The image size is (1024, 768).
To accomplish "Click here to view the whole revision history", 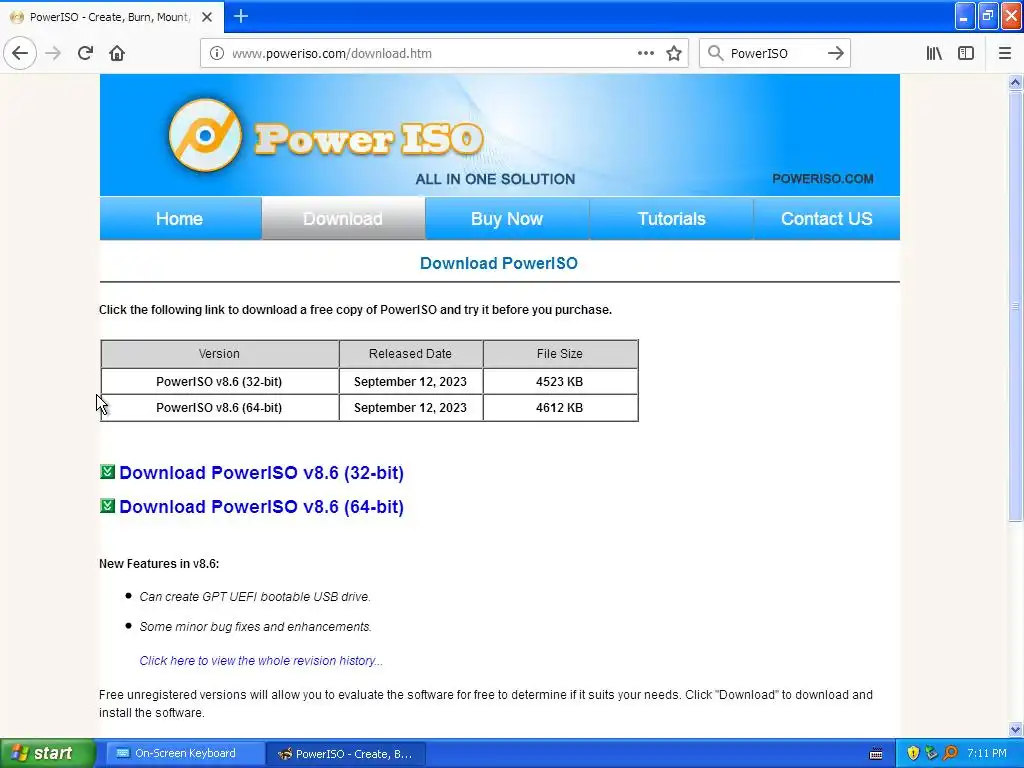I will (x=261, y=660).
